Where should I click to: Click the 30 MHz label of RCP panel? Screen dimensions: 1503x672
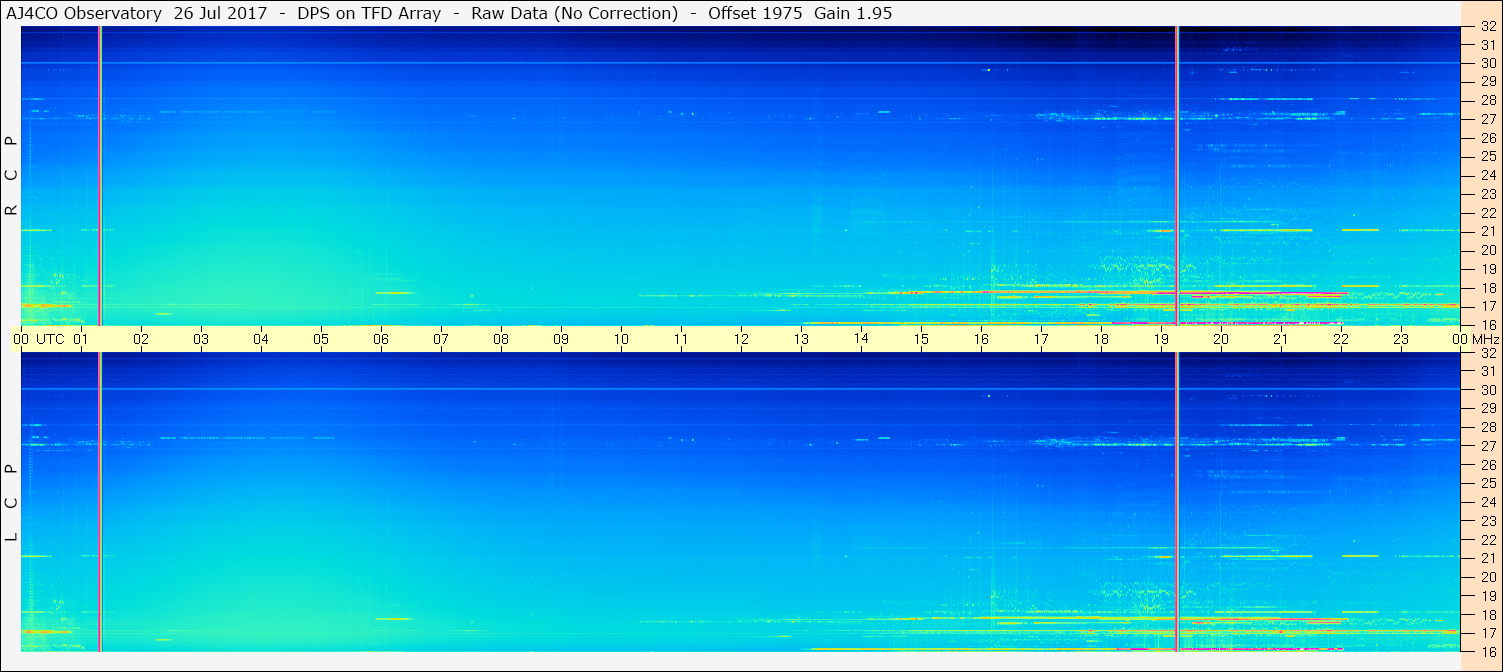[1488, 62]
